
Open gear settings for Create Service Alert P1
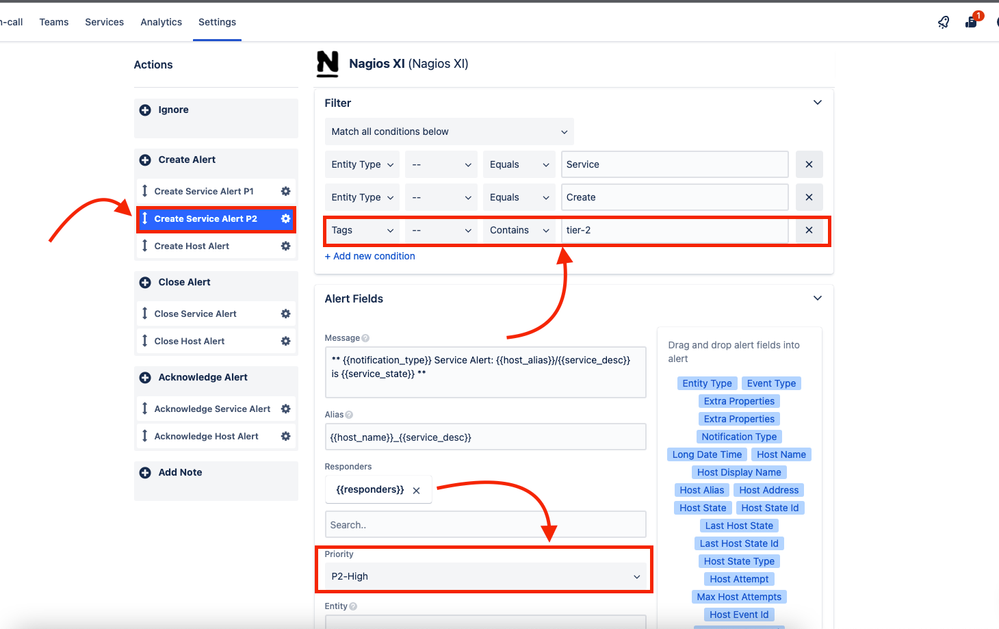coord(285,191)
